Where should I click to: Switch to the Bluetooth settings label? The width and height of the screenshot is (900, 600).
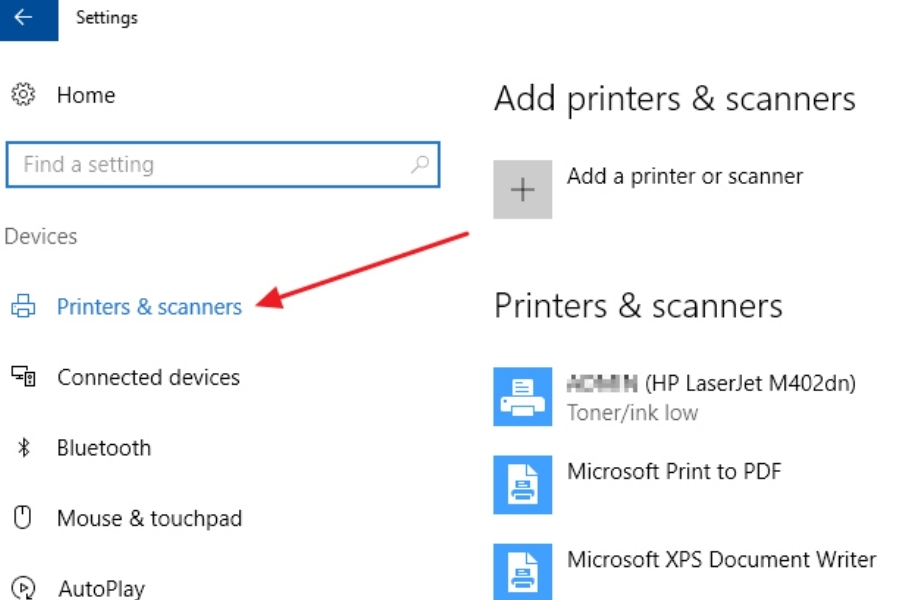point(104,448)
